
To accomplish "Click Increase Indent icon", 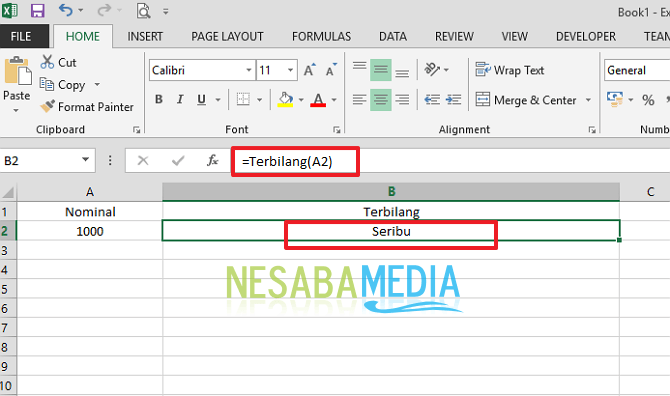I will point(453,100).
